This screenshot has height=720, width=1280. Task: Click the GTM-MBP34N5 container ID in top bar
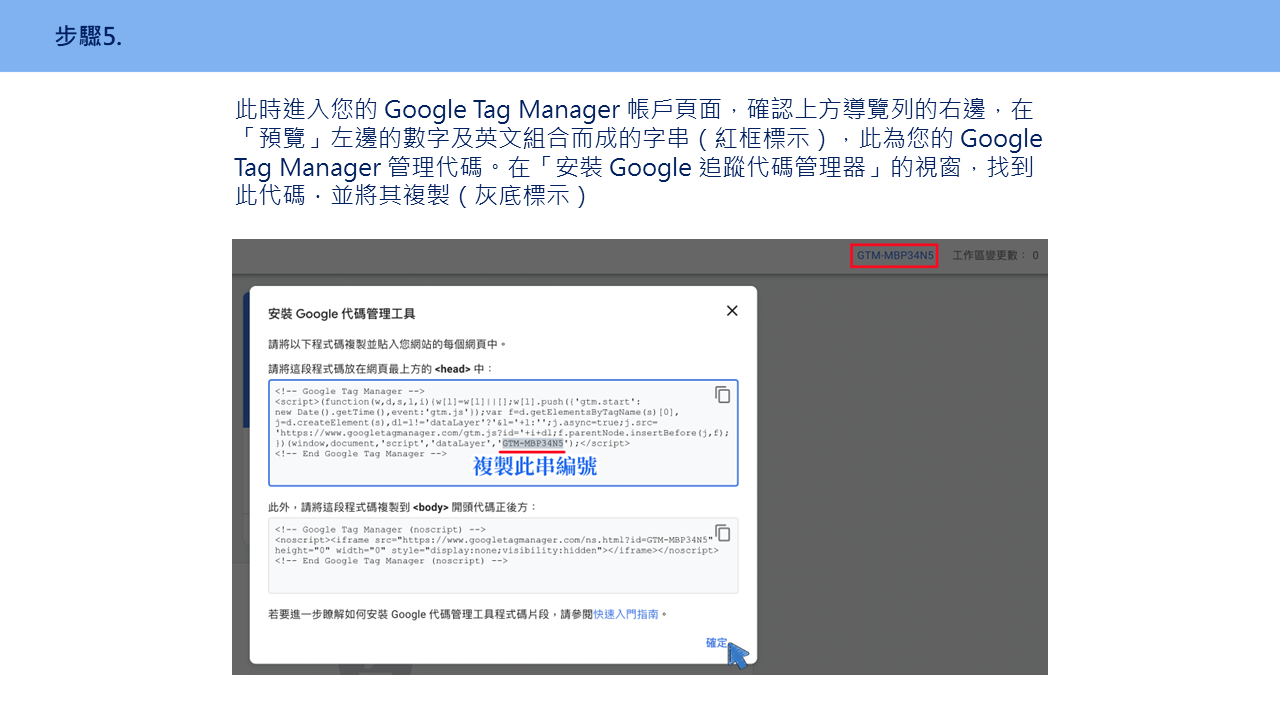tap(895, 255)
